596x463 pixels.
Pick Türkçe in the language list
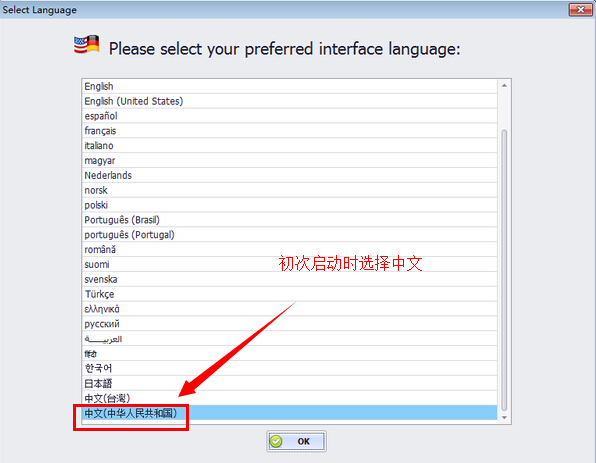[290, 294]
